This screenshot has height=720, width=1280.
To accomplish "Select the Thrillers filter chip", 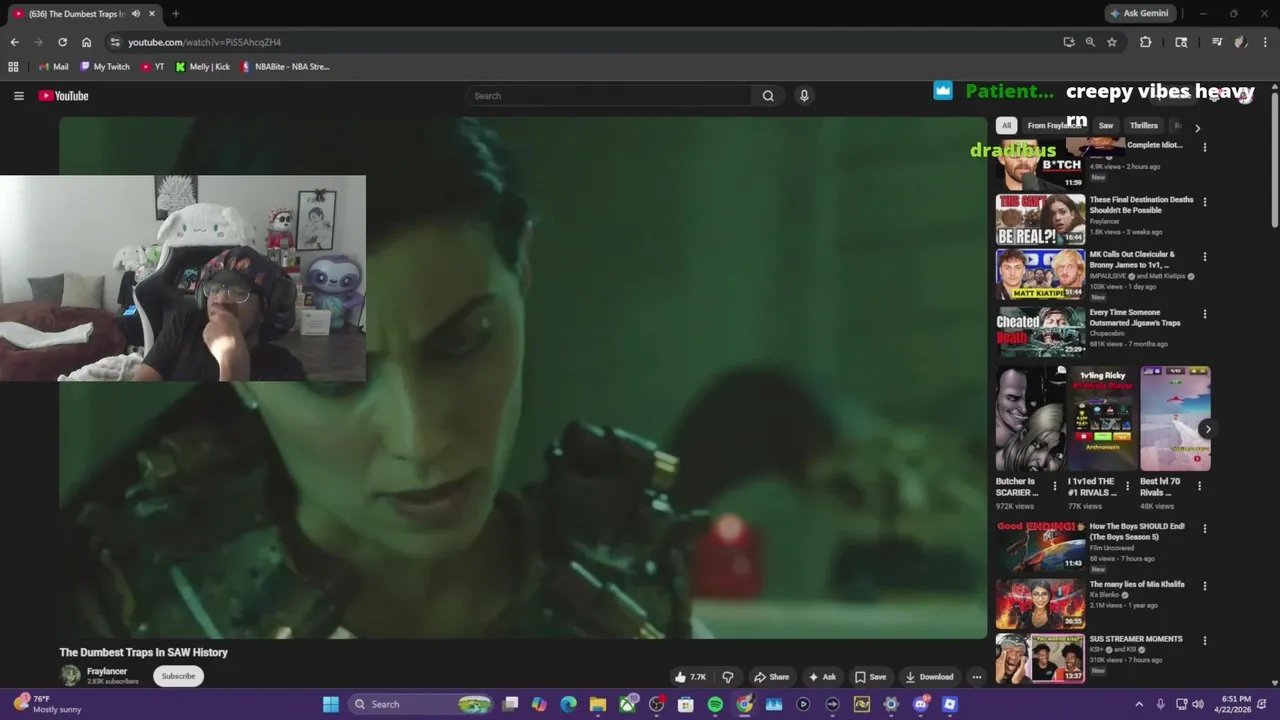I will (1143, 126).
